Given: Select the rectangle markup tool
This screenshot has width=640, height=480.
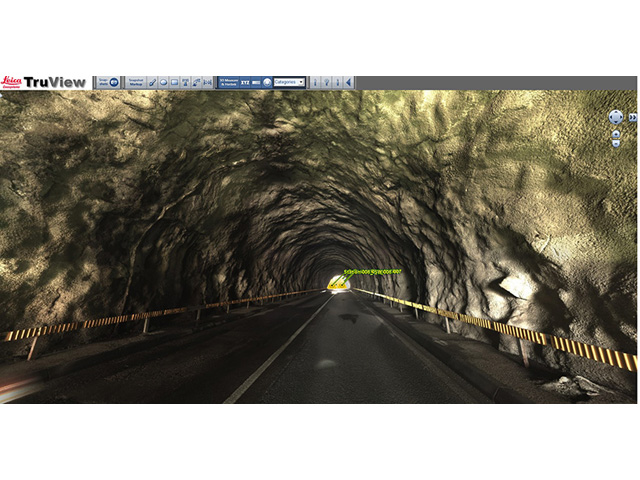Looking at the screenshot, I should click(174, 82).
